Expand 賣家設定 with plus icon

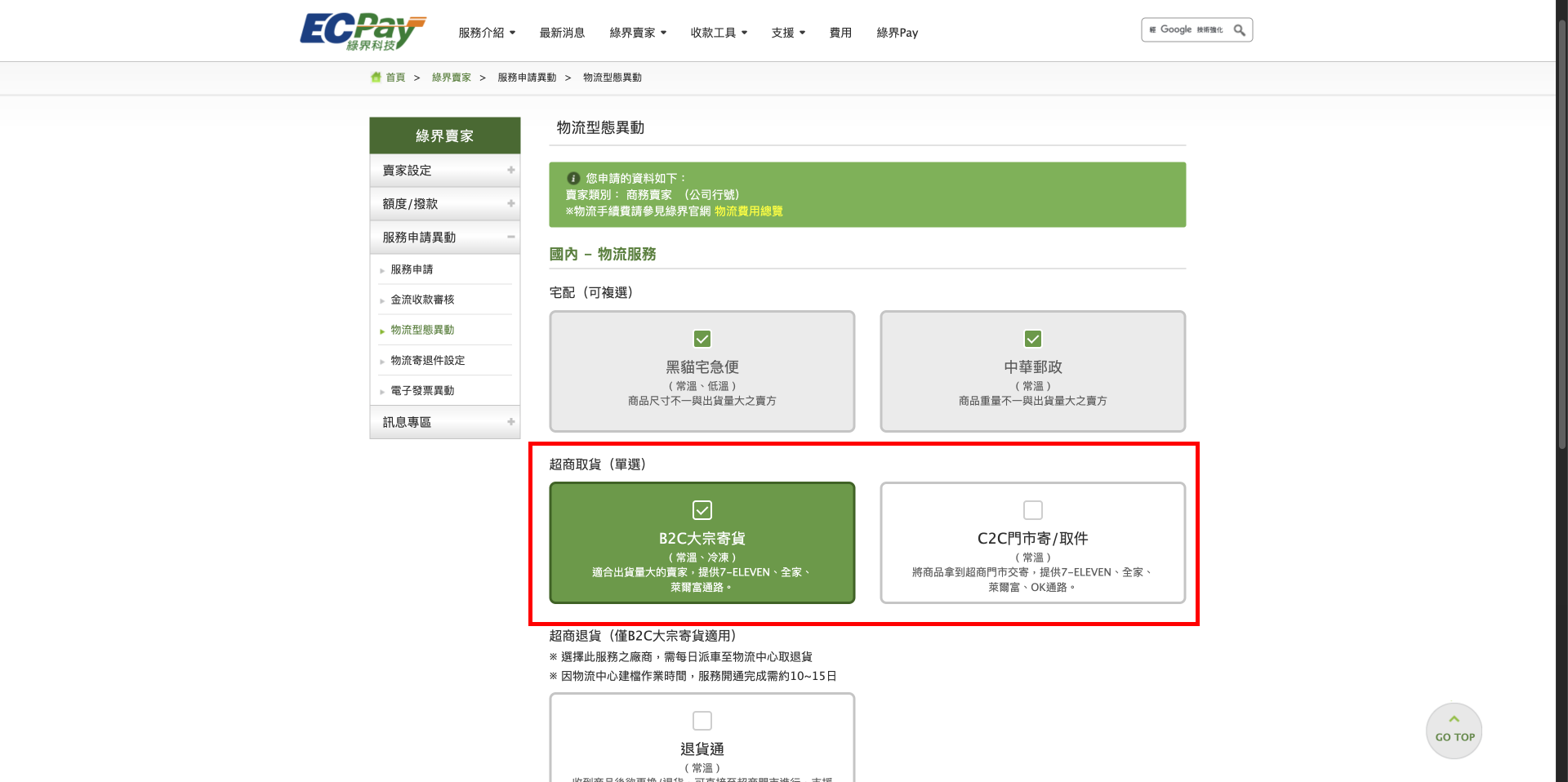(x=510, y=171)
